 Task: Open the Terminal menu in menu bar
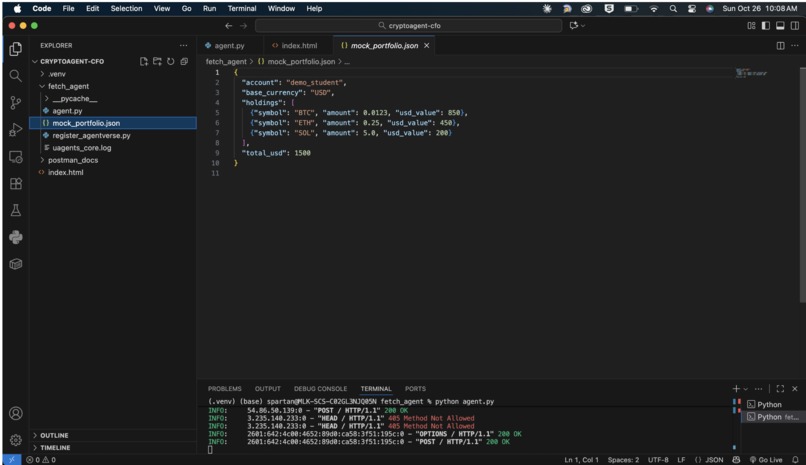click(242, 8)
